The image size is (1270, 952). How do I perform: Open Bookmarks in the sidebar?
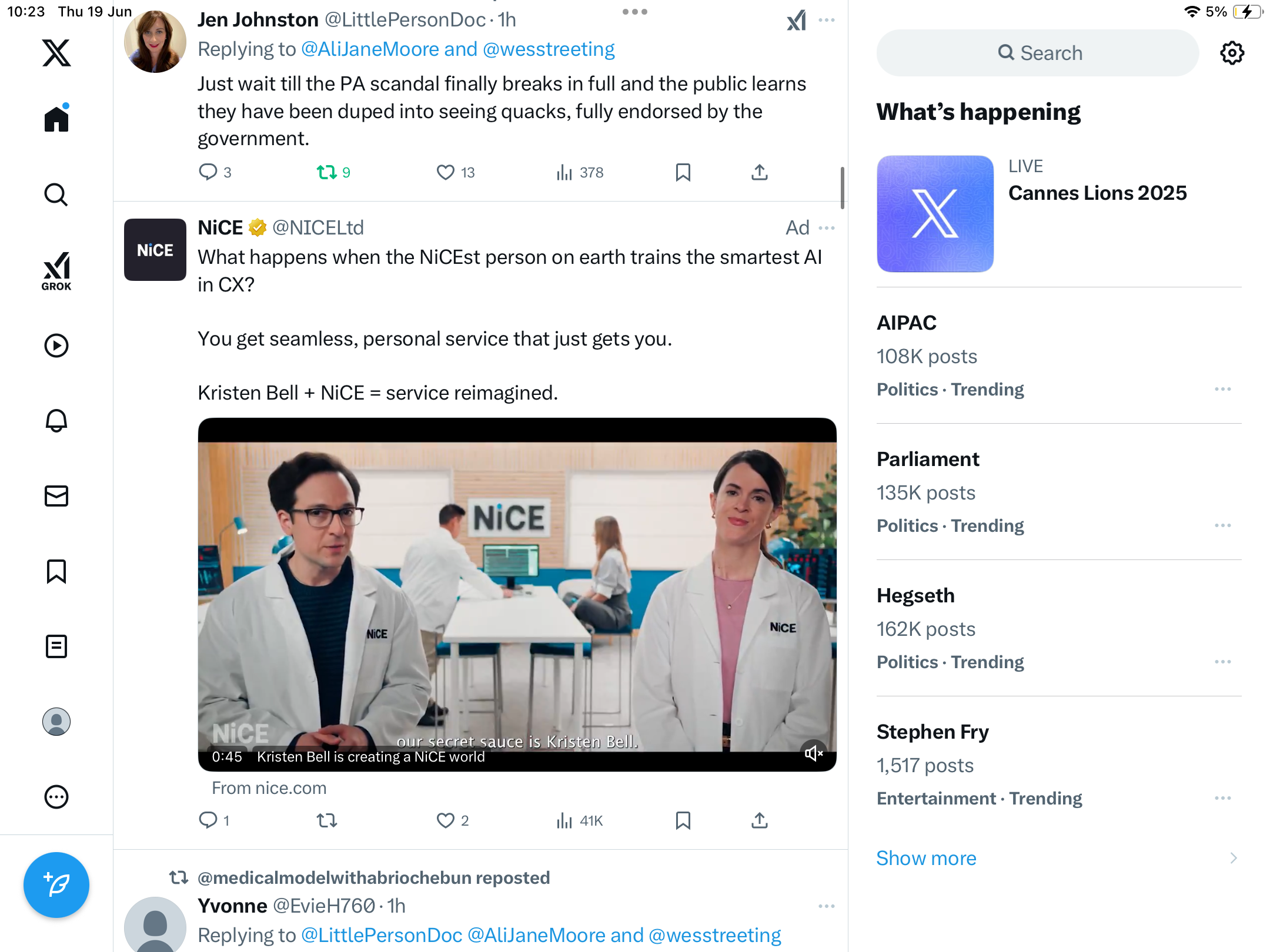click(56, 571)
